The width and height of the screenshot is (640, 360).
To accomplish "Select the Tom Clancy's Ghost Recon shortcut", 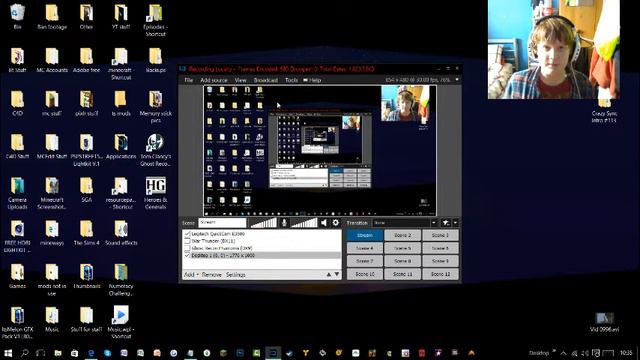I will click(x=156, y=150).
